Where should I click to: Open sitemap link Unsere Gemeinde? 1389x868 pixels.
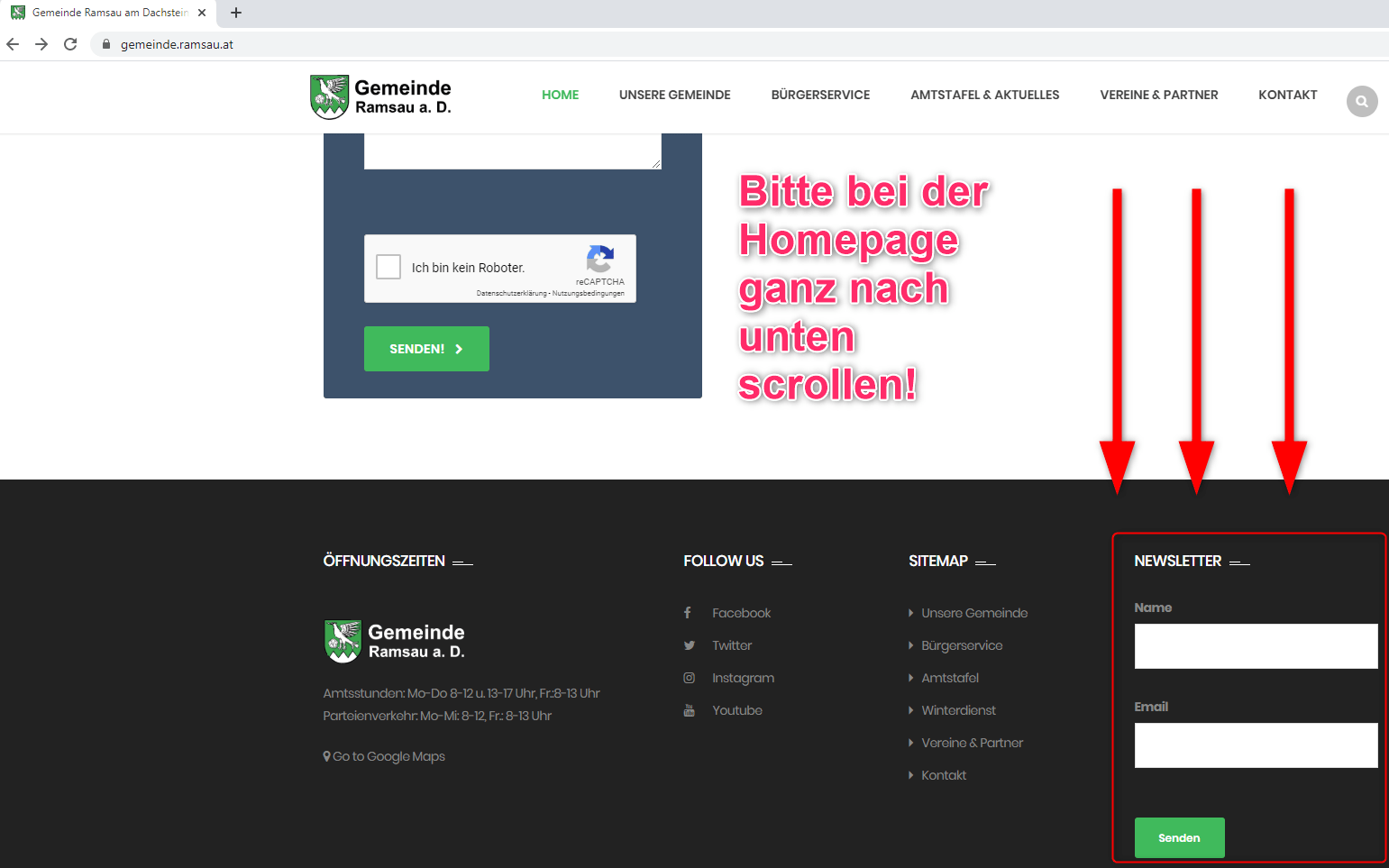click(x=974, y=613)
